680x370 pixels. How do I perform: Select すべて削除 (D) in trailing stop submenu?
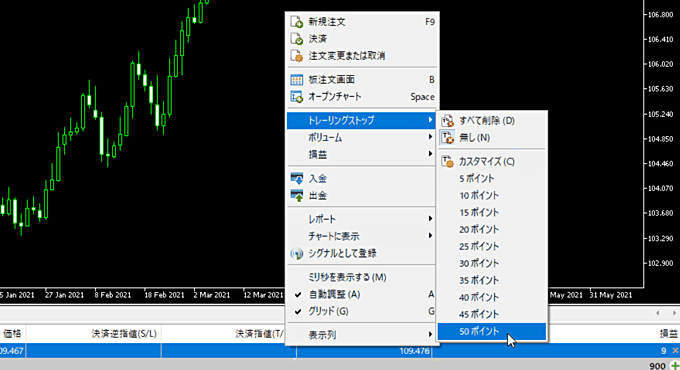(492, 121)
